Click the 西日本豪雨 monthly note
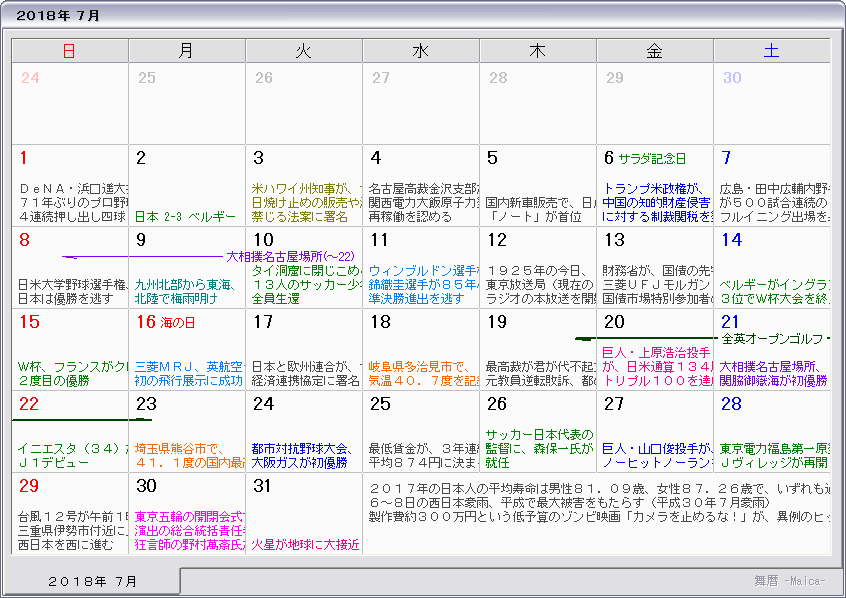 coord(569,503)
